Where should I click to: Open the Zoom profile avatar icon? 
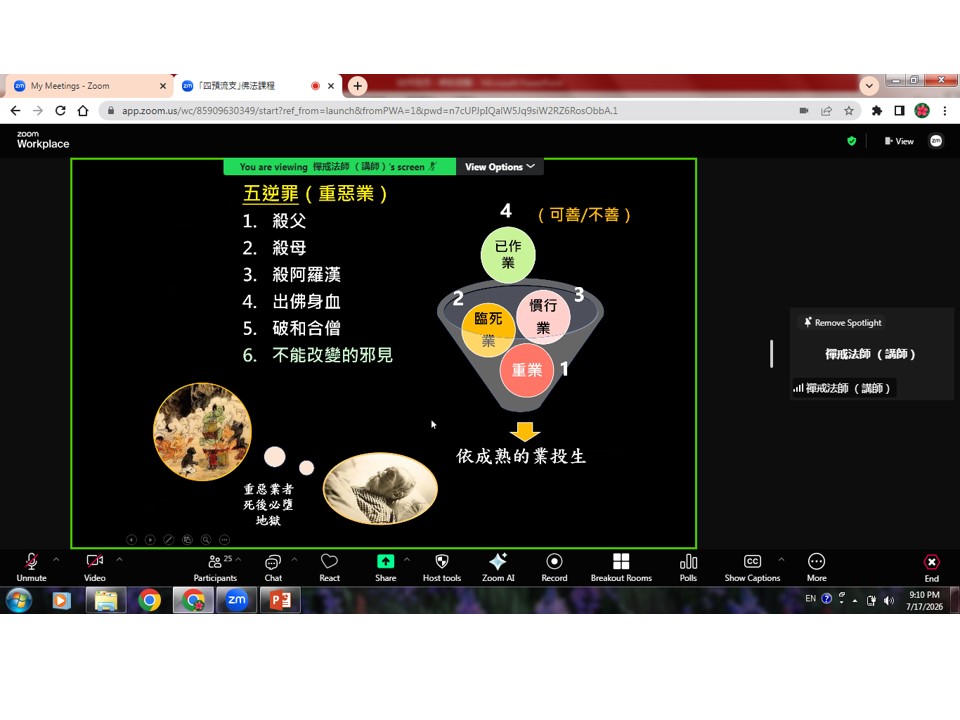tap(936, 141)
